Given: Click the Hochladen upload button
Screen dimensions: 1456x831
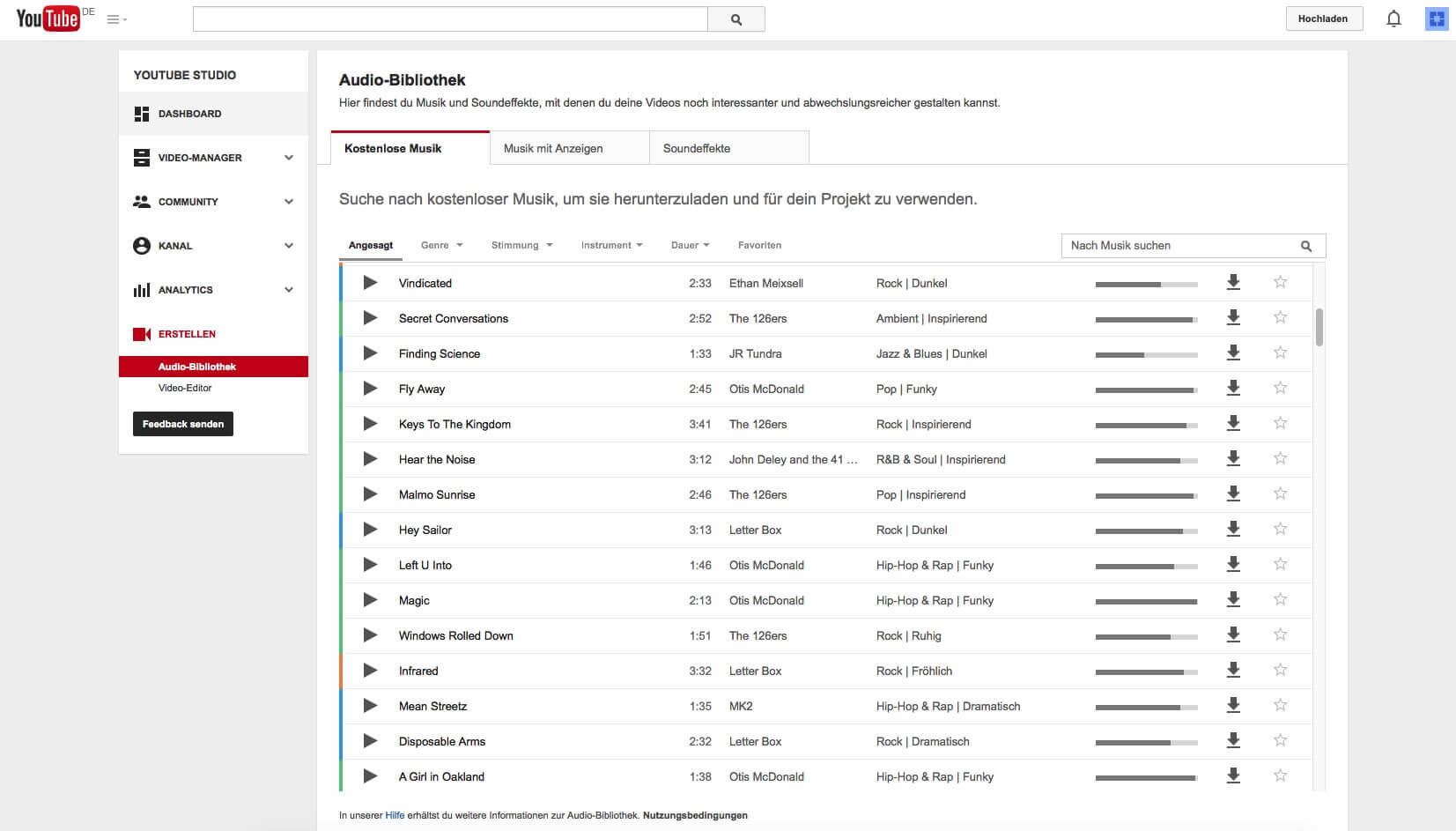Looking at the screenshot, I should [1323, 19].
